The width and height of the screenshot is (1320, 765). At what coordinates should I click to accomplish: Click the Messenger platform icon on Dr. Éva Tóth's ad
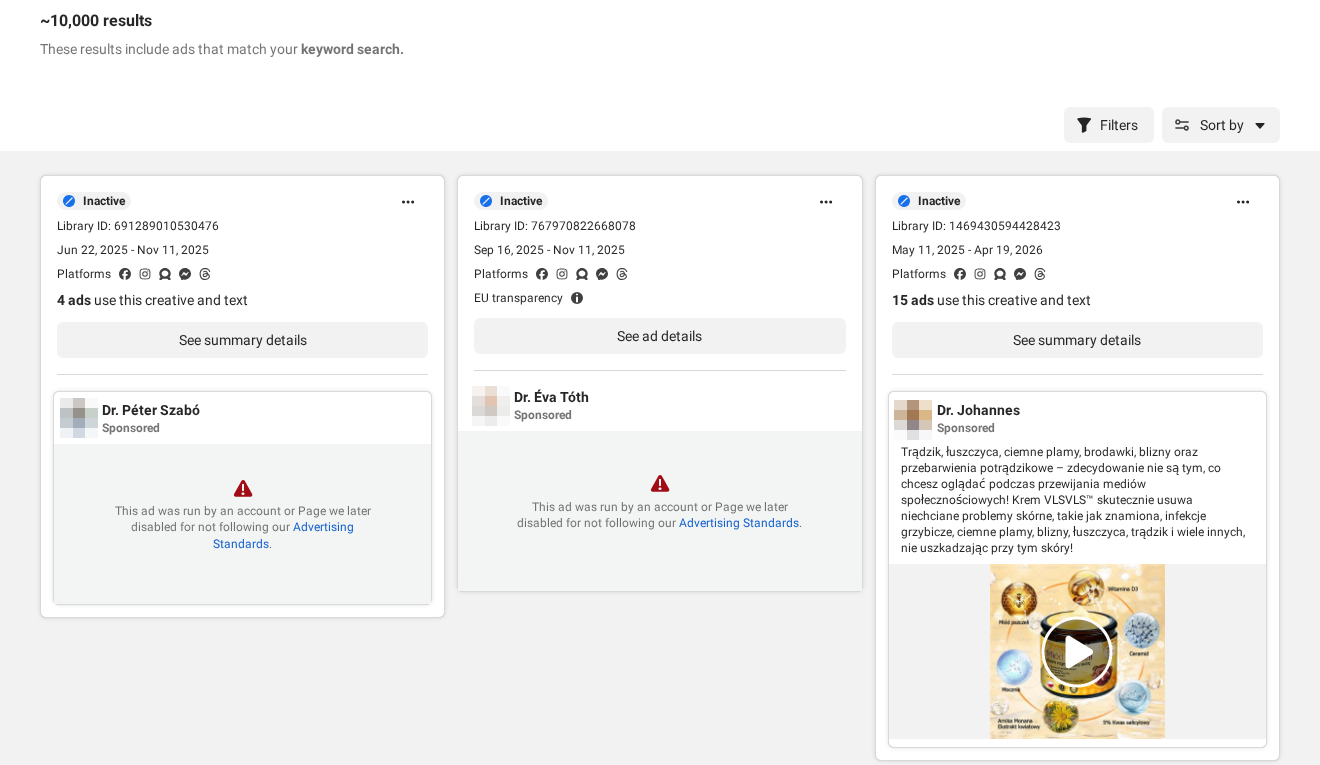[602, 274]
